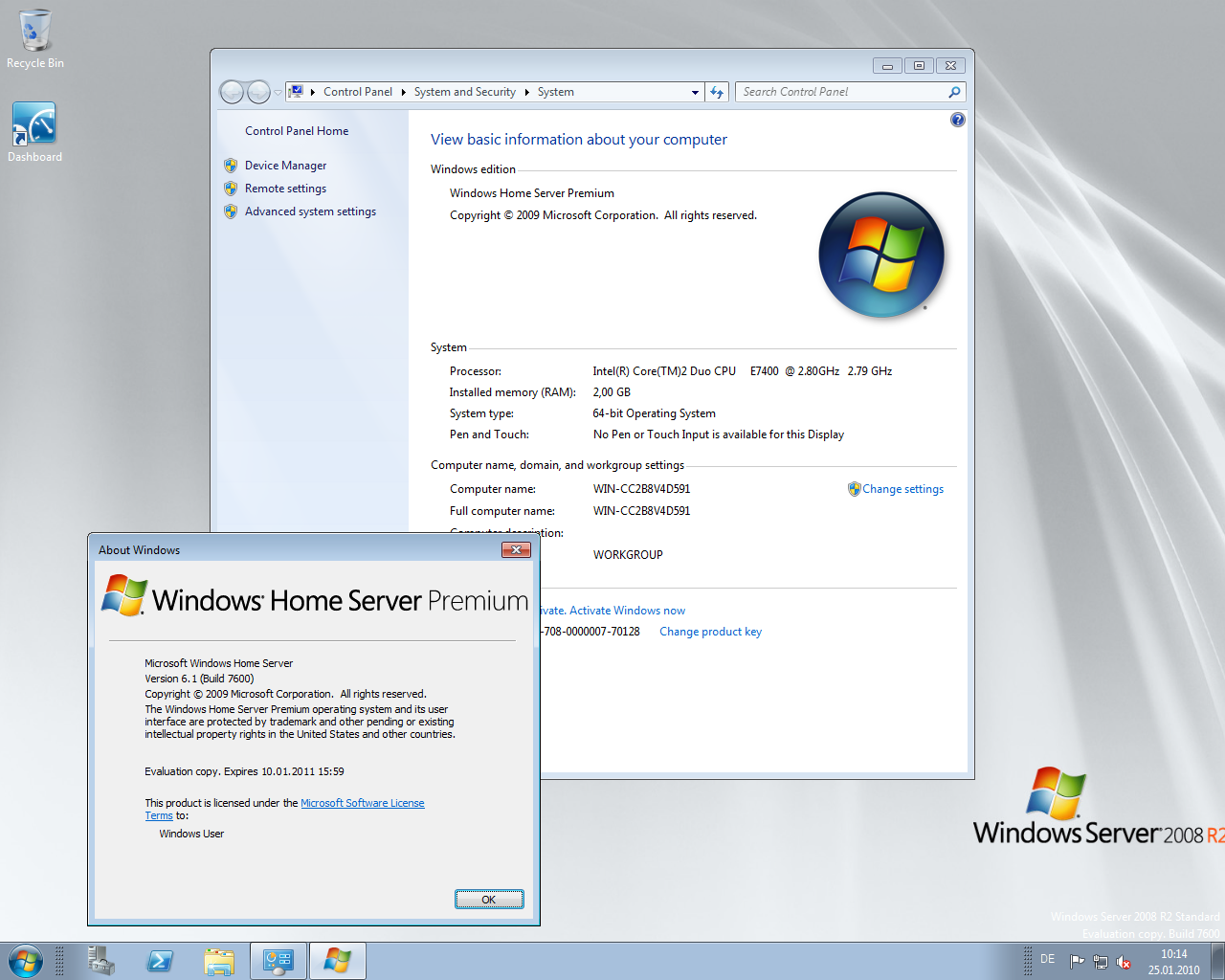Open Advanced system settings link

tap(310, 212)
